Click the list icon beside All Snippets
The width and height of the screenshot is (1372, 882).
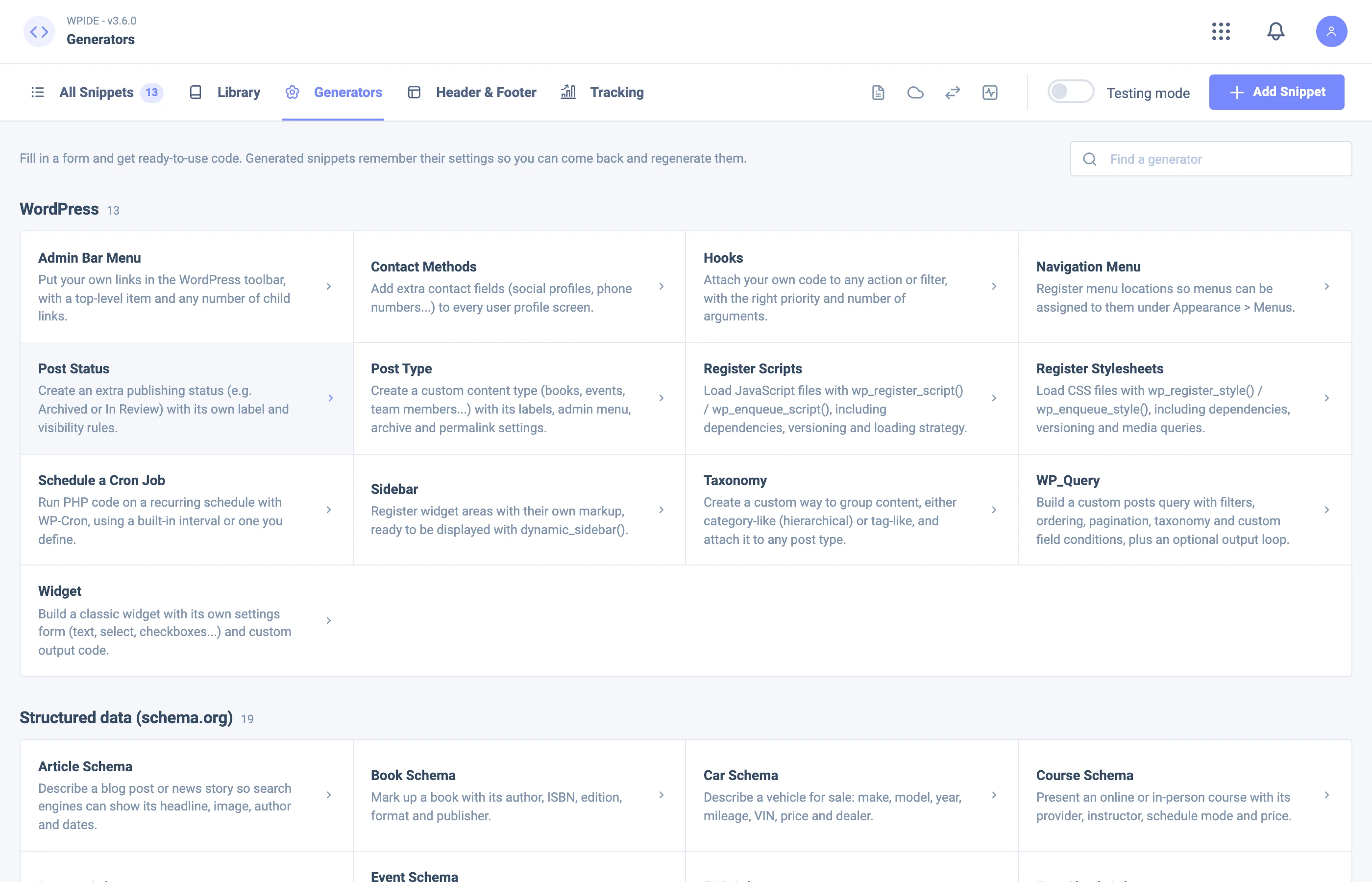[x=37, y=93]
